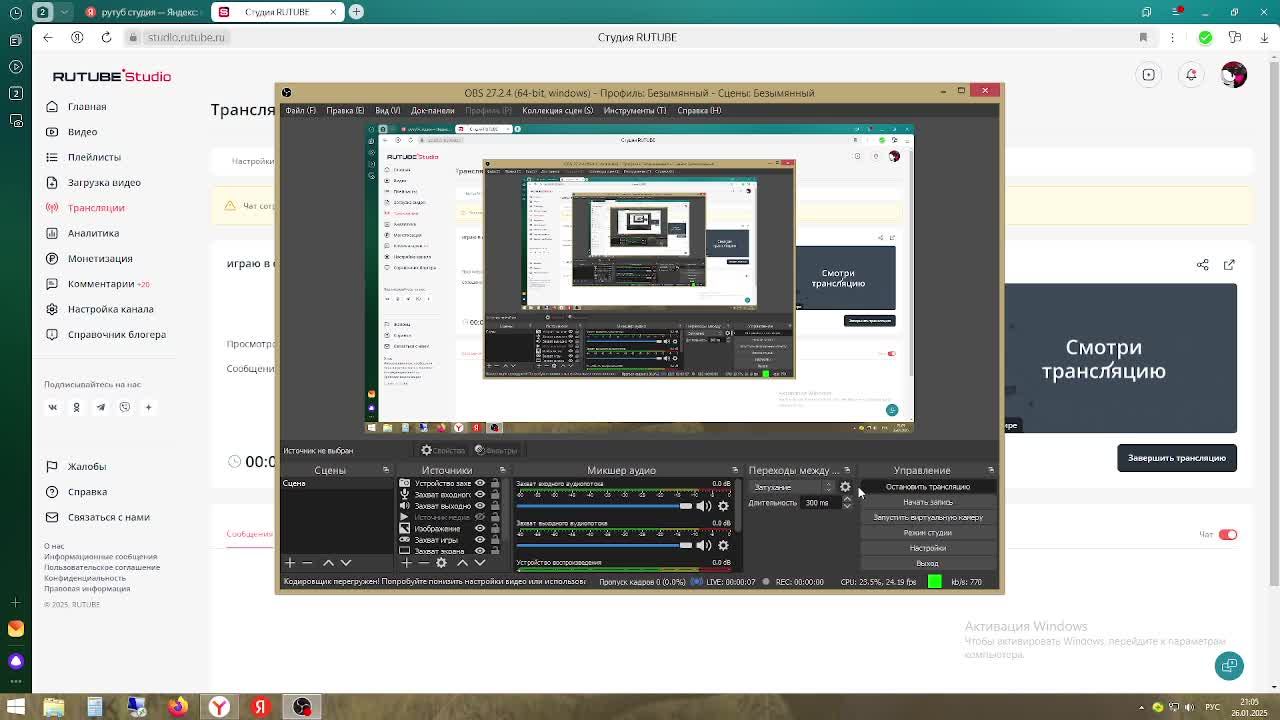The image size is (1280, 720).
Task: Toggle visibility of Захват выходного source
Action: click(479, 506)
